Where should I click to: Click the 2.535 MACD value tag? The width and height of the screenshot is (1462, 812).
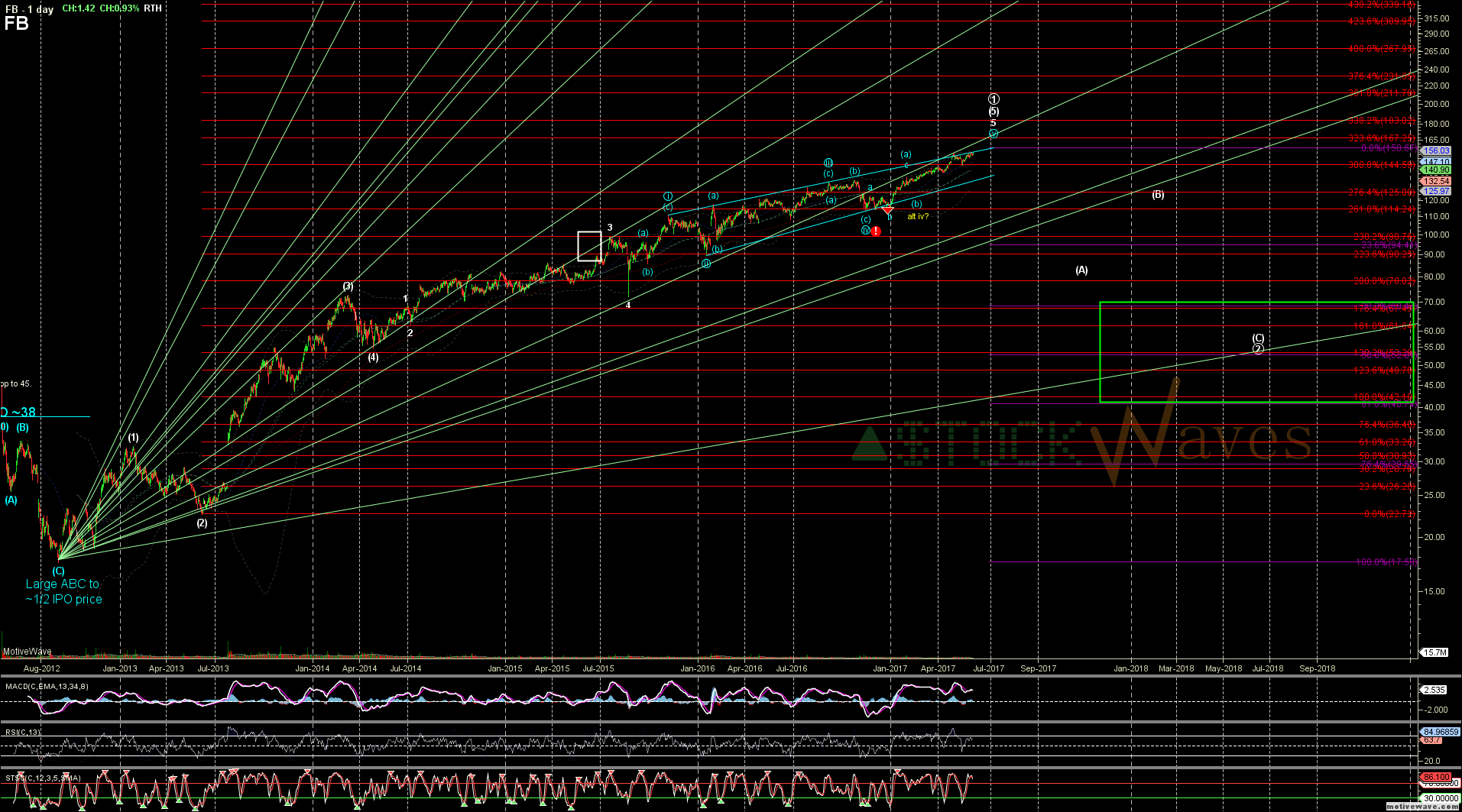[1434, 690]
